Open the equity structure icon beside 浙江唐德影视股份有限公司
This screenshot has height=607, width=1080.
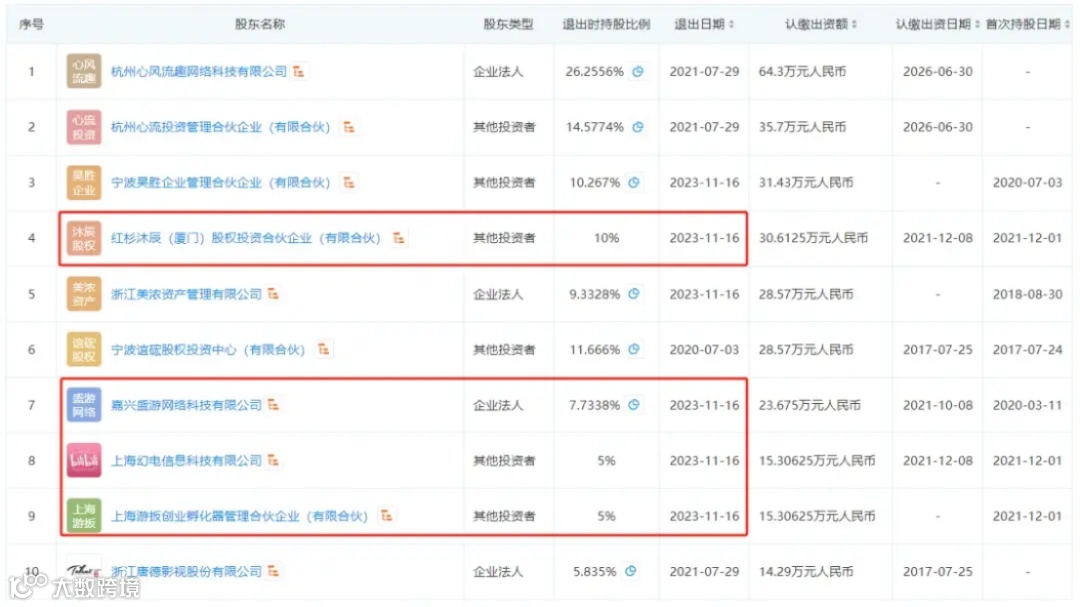coord(273,571)
